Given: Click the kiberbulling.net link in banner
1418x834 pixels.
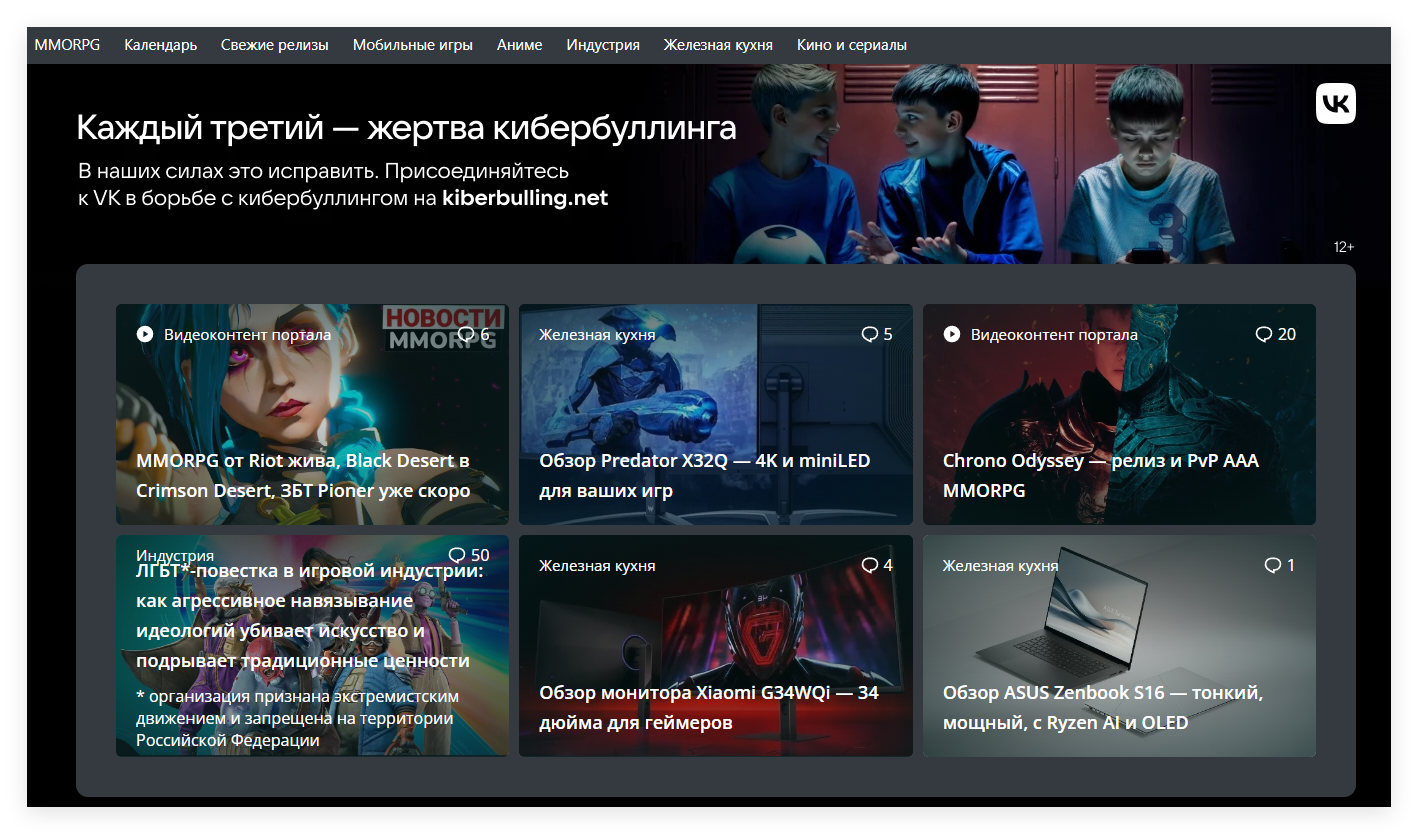Looking at the screenshot, I should [x=524, y=198].
